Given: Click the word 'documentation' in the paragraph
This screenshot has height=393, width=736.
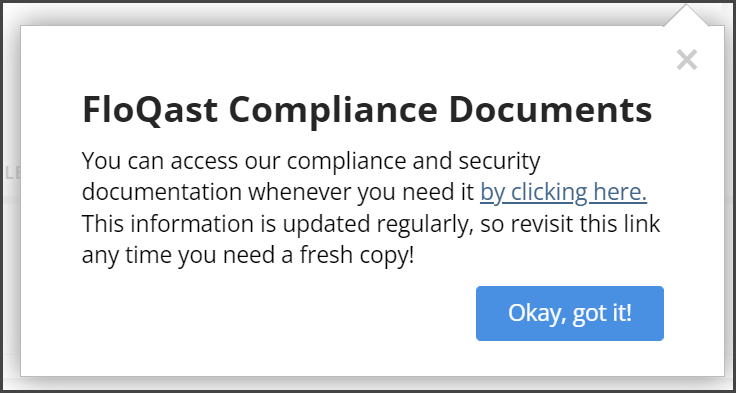Looking at the screenshot, I should (162, 192).
